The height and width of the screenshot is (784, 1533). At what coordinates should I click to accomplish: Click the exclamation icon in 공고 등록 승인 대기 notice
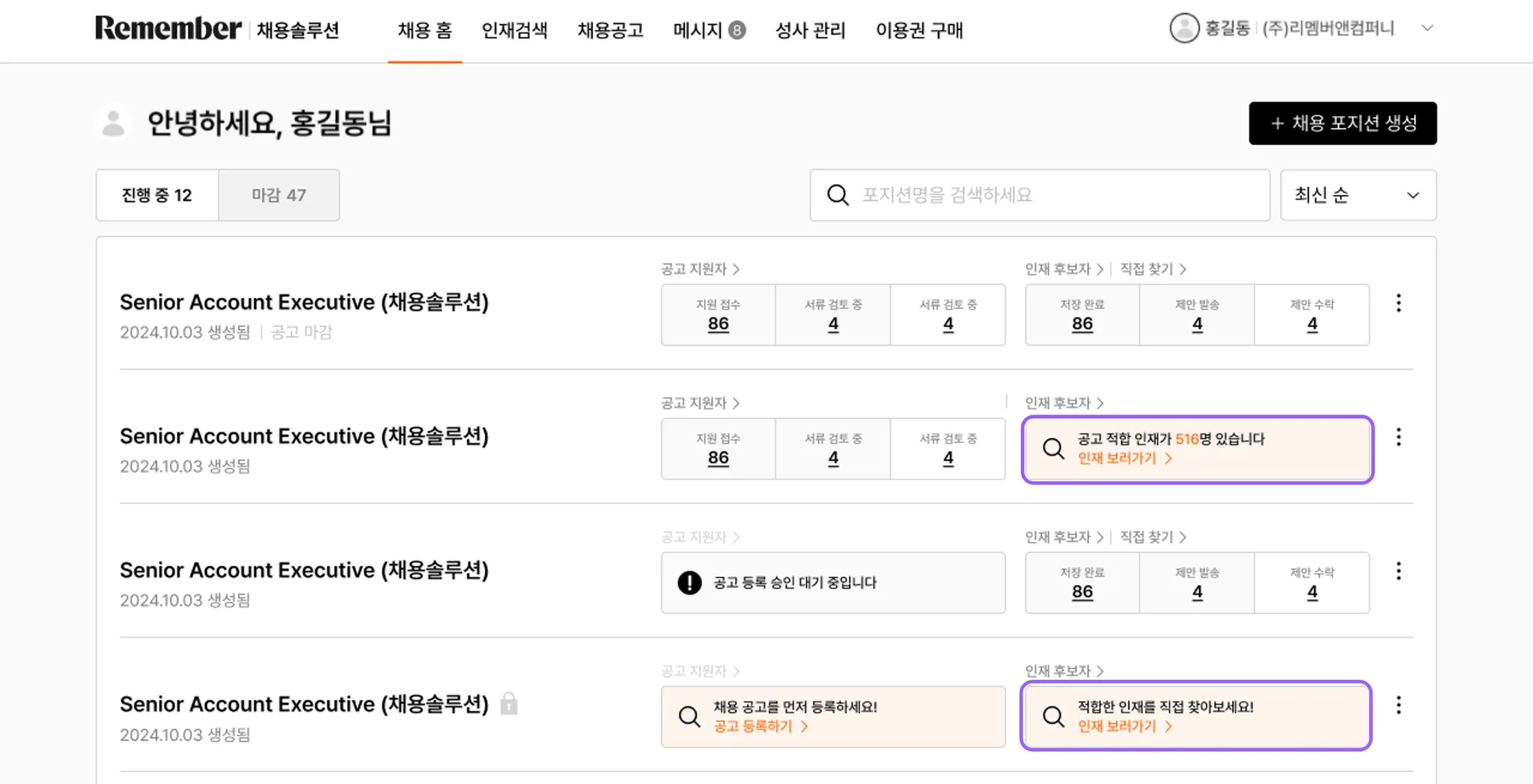tap(689, 583)
